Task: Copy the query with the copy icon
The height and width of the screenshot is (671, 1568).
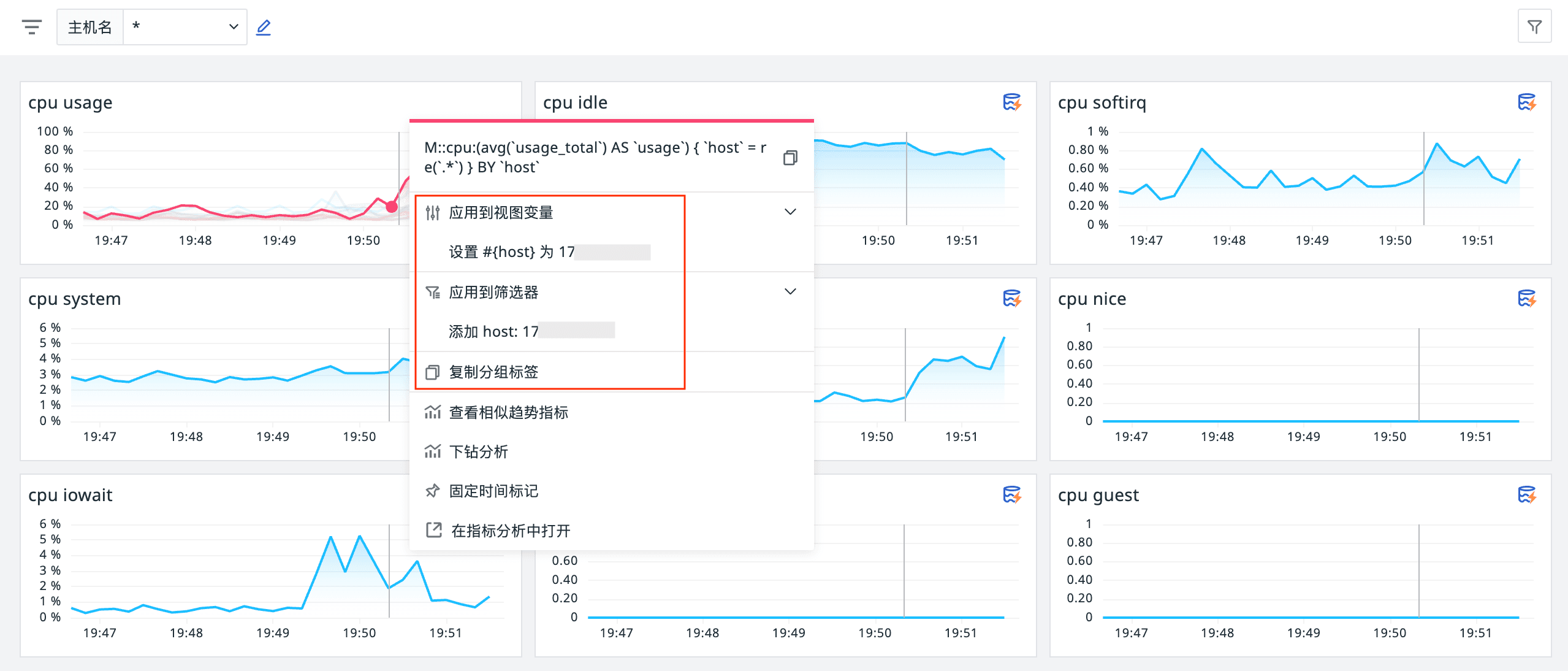Action: (790, 158)
